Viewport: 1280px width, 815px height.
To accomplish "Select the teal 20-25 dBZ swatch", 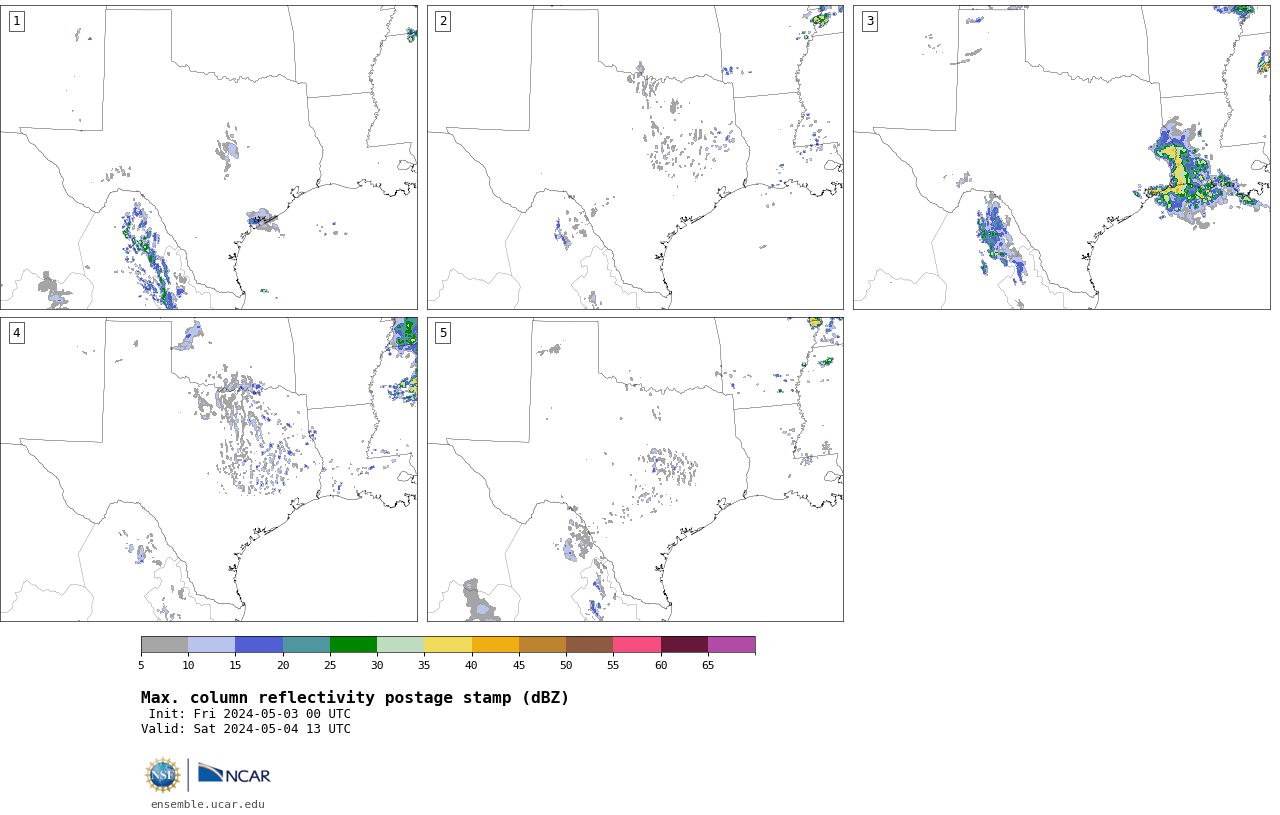I will (x=306, y=644).
